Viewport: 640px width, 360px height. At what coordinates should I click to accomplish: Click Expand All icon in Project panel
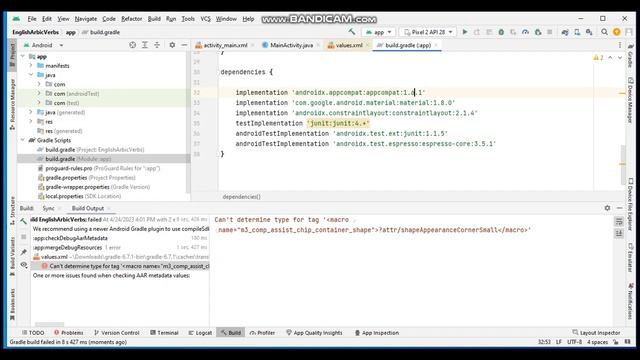[x=145, y=45]
